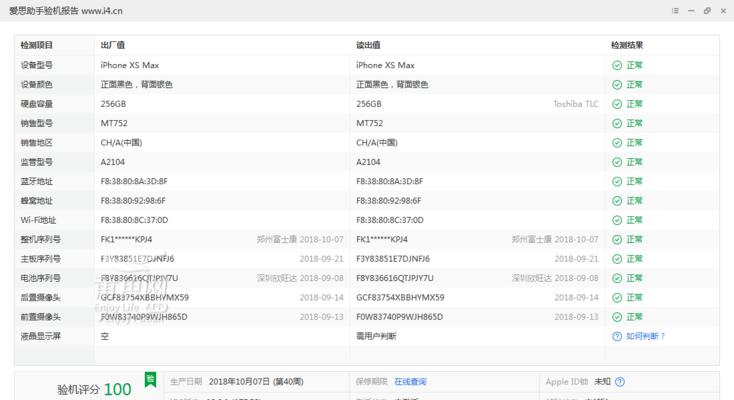
Task: Click read value serial FK1******KPJ4
Action: tap(382, 240)
